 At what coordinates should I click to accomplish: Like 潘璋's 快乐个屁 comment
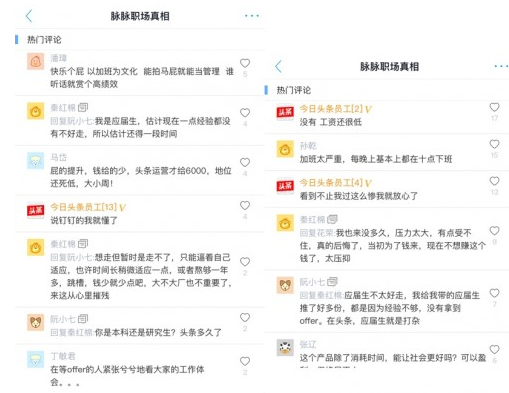click(245, 63)
